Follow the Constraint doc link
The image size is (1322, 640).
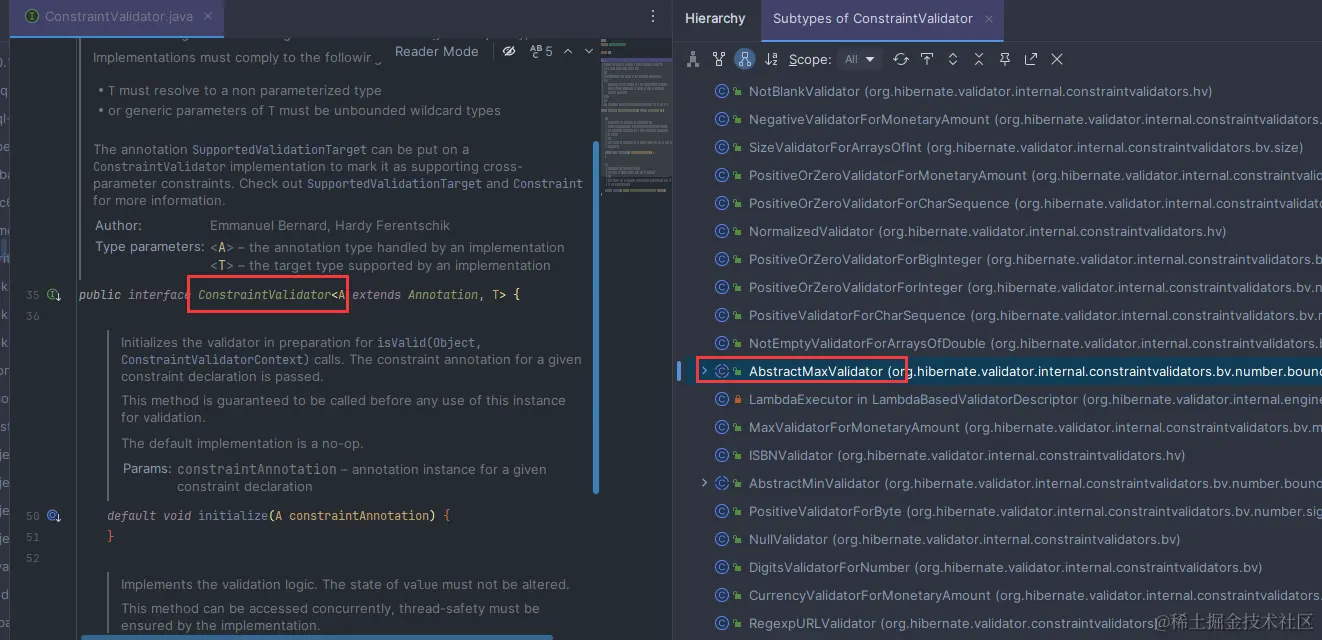pyautogui.click(x=548, y=184)
